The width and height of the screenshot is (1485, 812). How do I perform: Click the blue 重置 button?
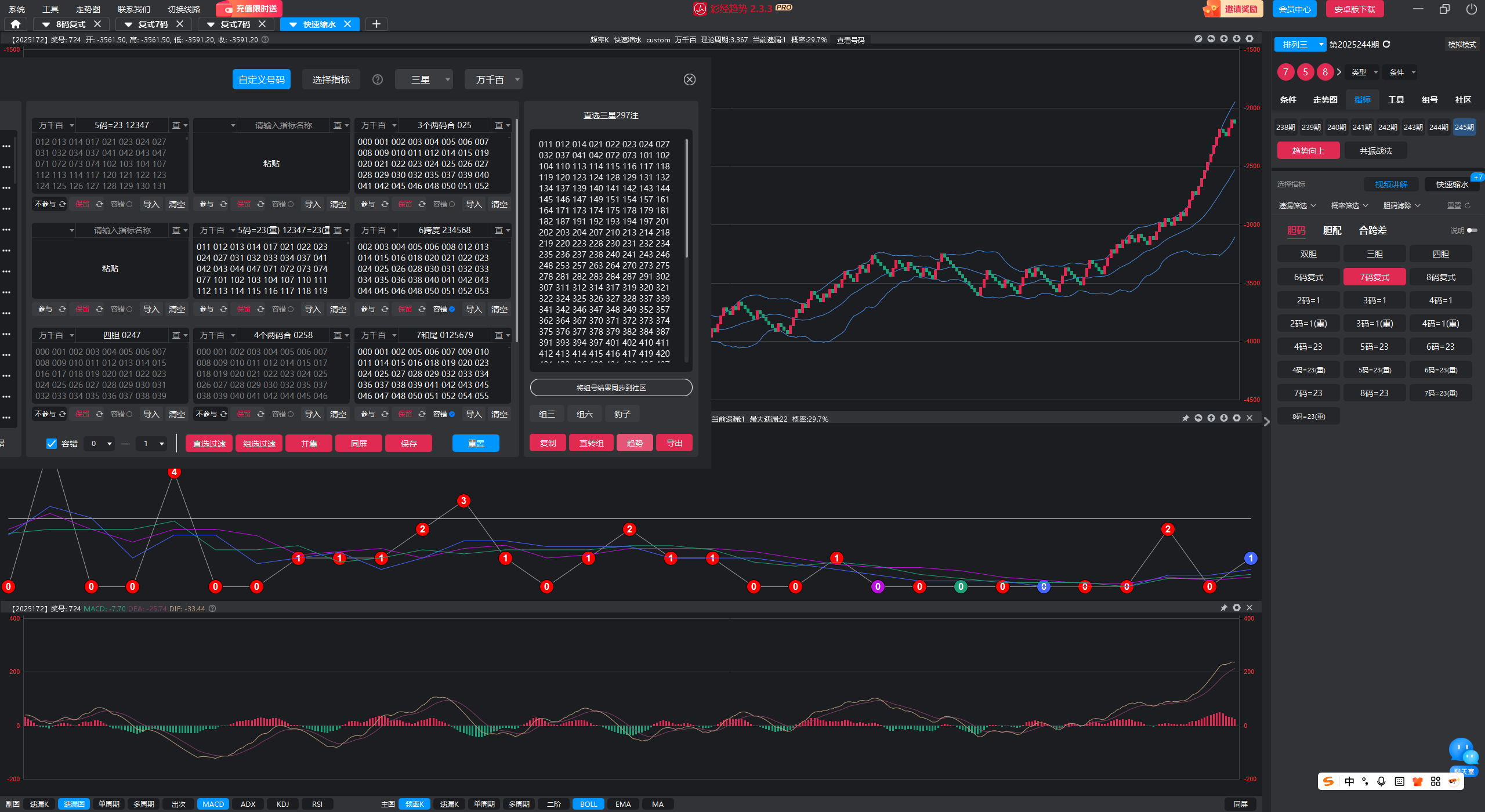476,444
